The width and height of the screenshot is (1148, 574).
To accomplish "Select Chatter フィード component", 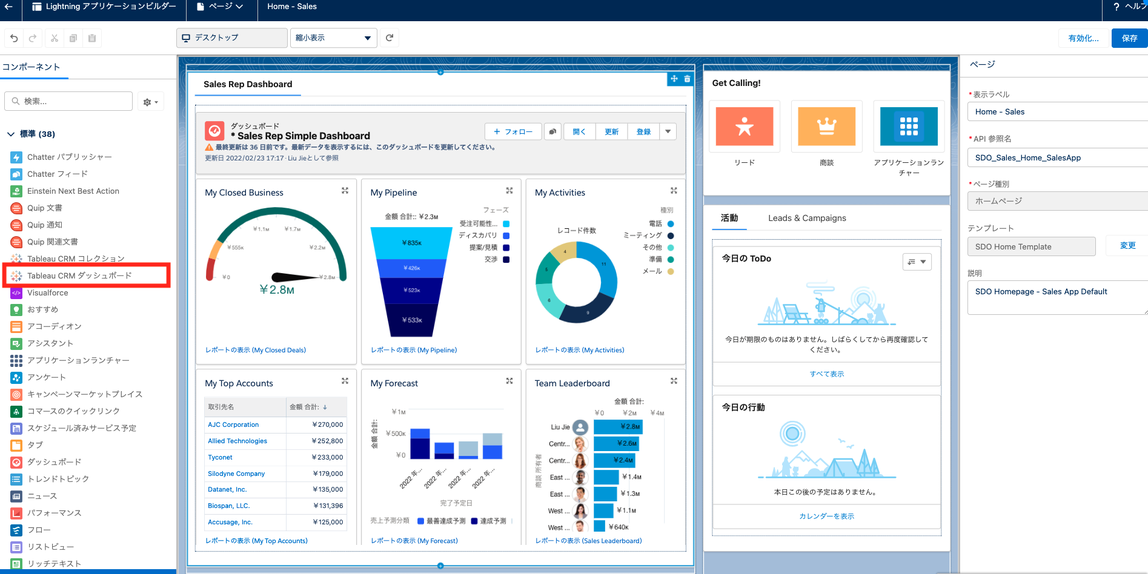I will tap(58, 174).
